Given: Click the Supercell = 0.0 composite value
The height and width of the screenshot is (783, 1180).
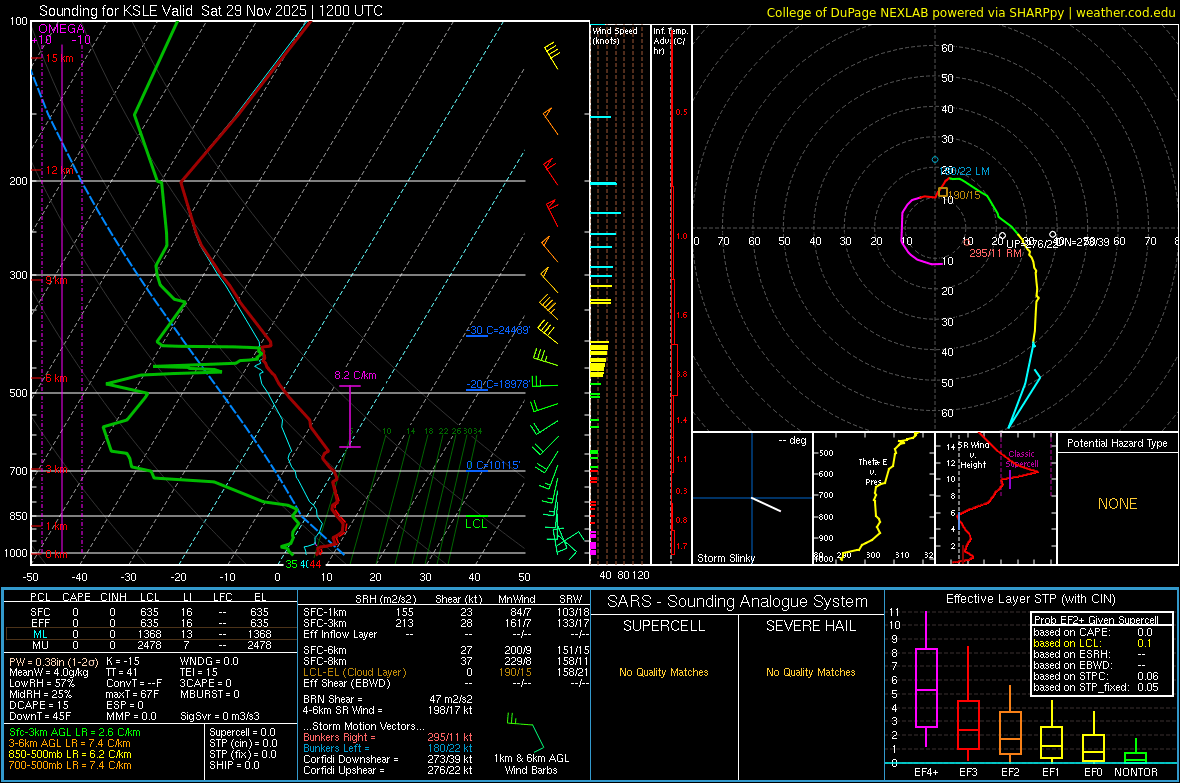Looking at the screenshot, I should (x=242, y=733).
